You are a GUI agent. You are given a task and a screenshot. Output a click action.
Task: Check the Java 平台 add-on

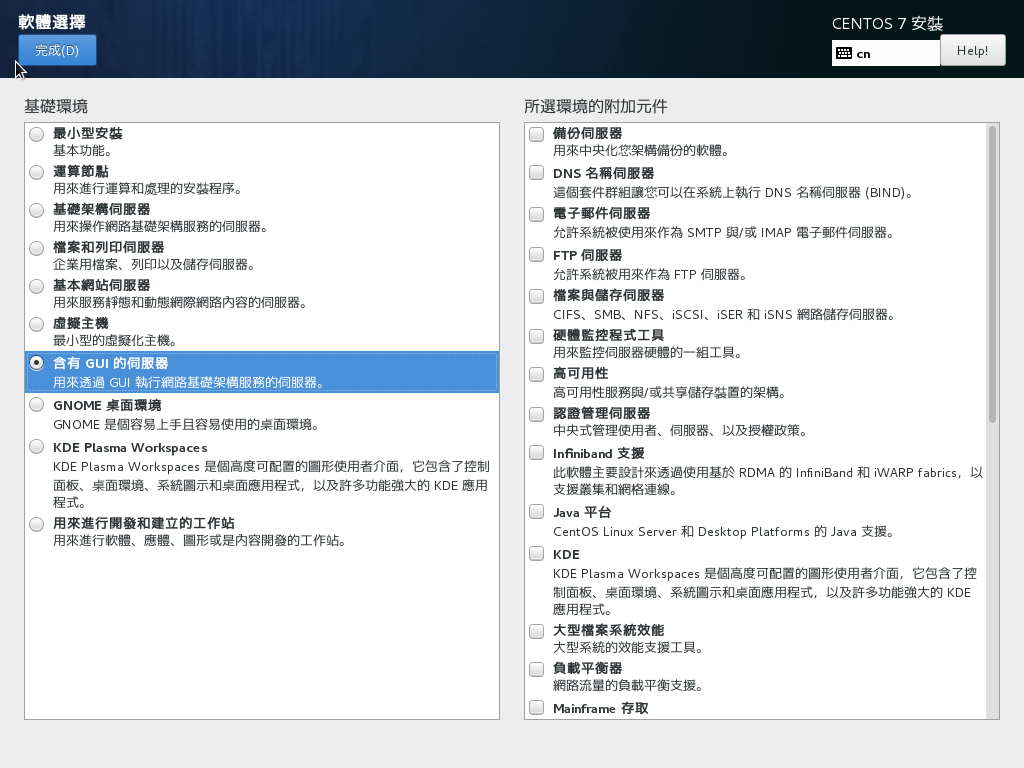pos(537,513)
